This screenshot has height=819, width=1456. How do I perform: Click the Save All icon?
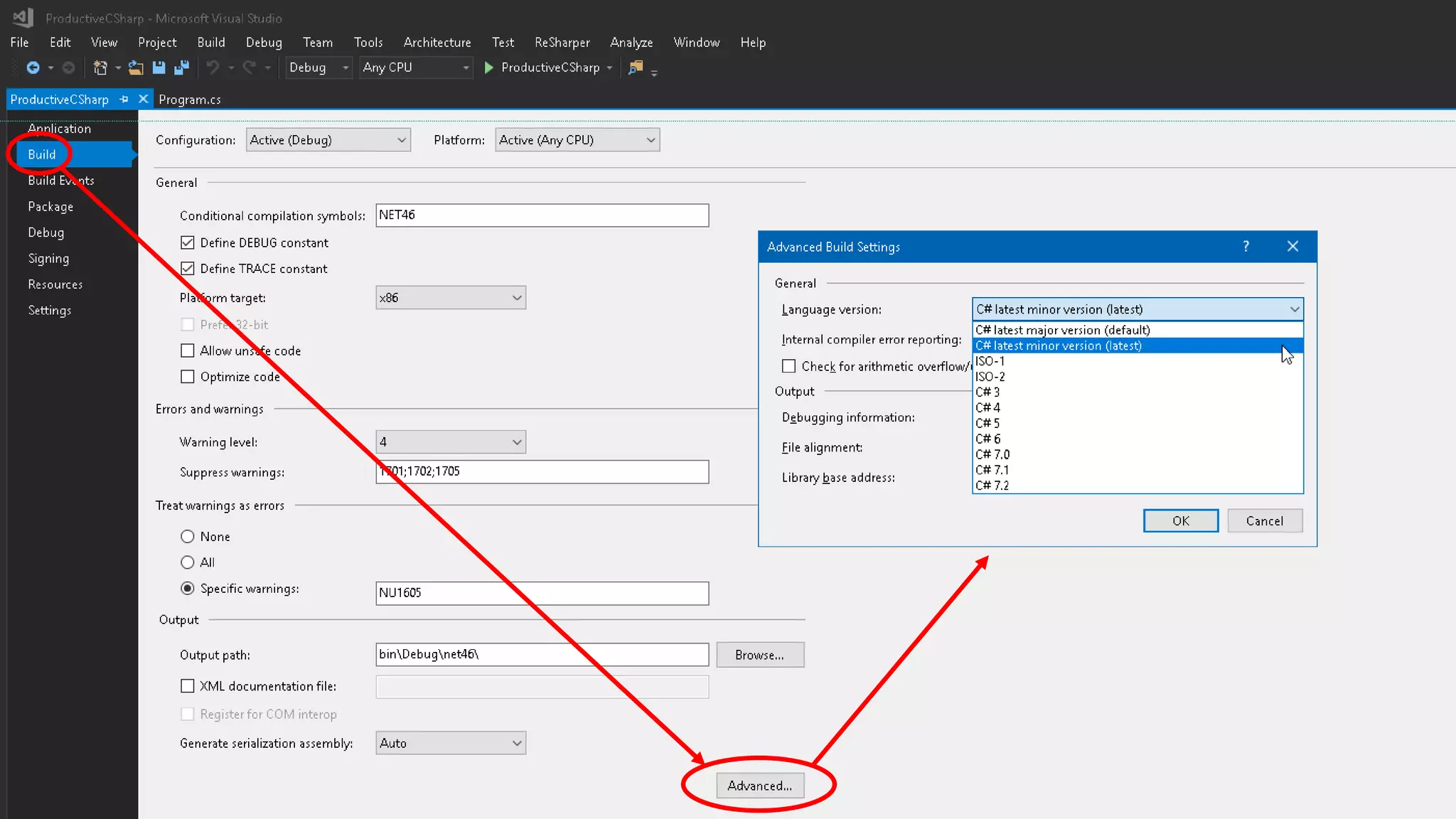click(182, 68)
